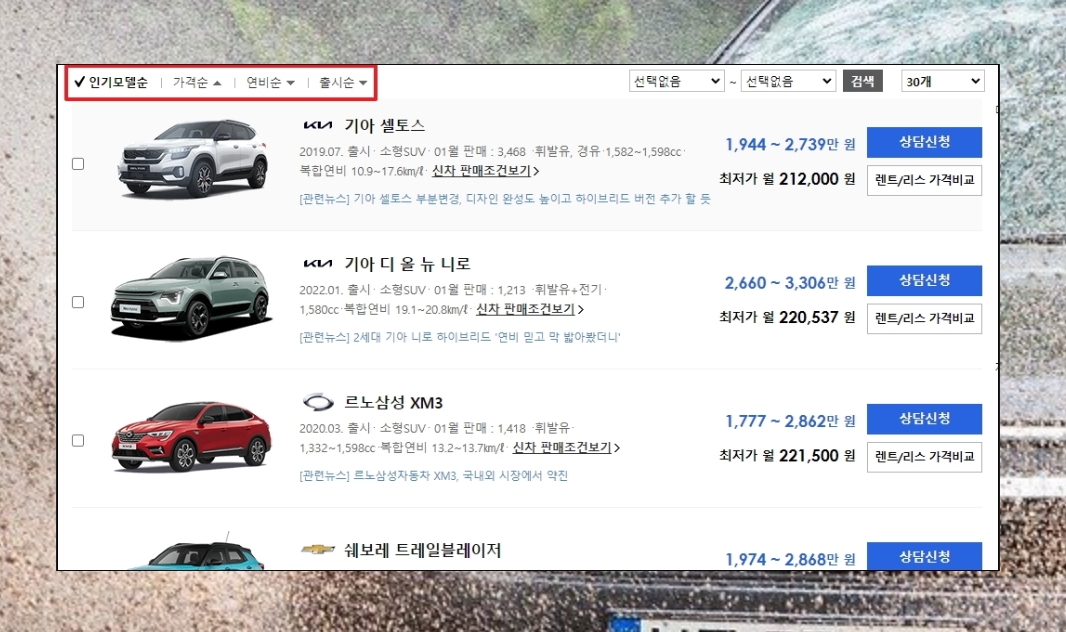Click 상담신청 for 르노삼성 XM3
The width and height of the screenshot is (1066, 632).
coord(925,419)
